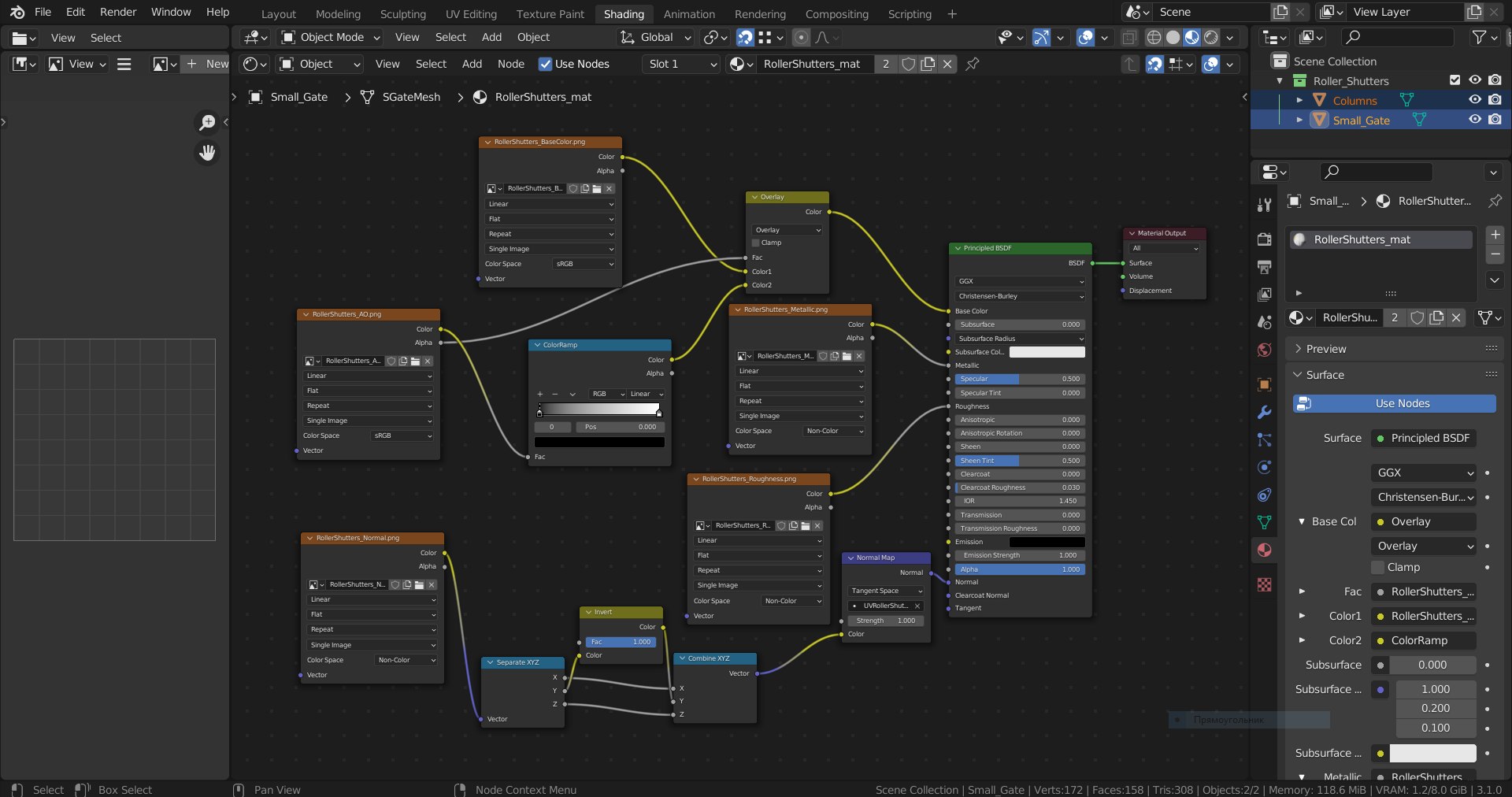The height and width of the screenshot is (797, 1512).
Task: Unlink RollerShutters_mat with the X icon in header
Action: [947, 64]
